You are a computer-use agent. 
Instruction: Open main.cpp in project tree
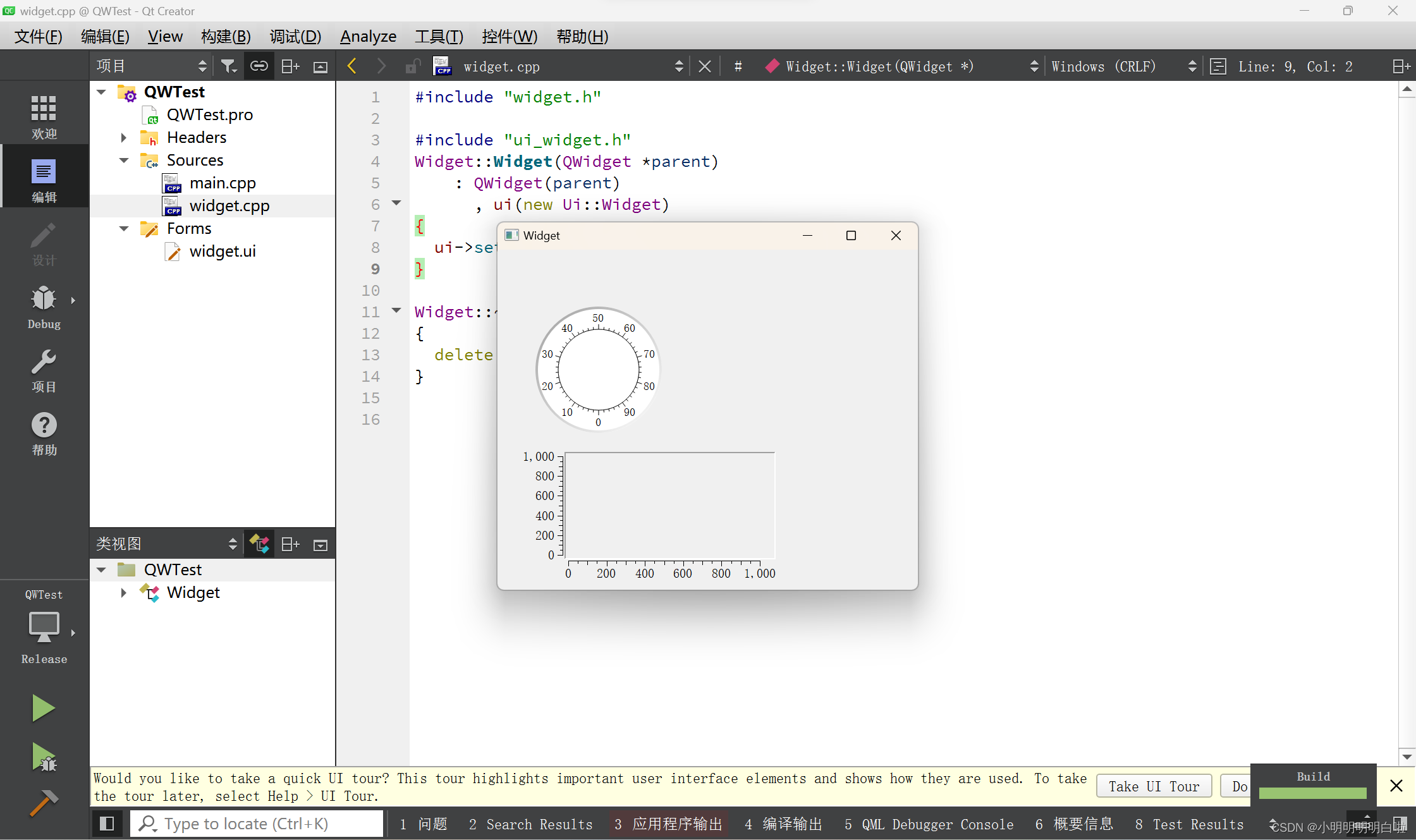click(223, 183)
